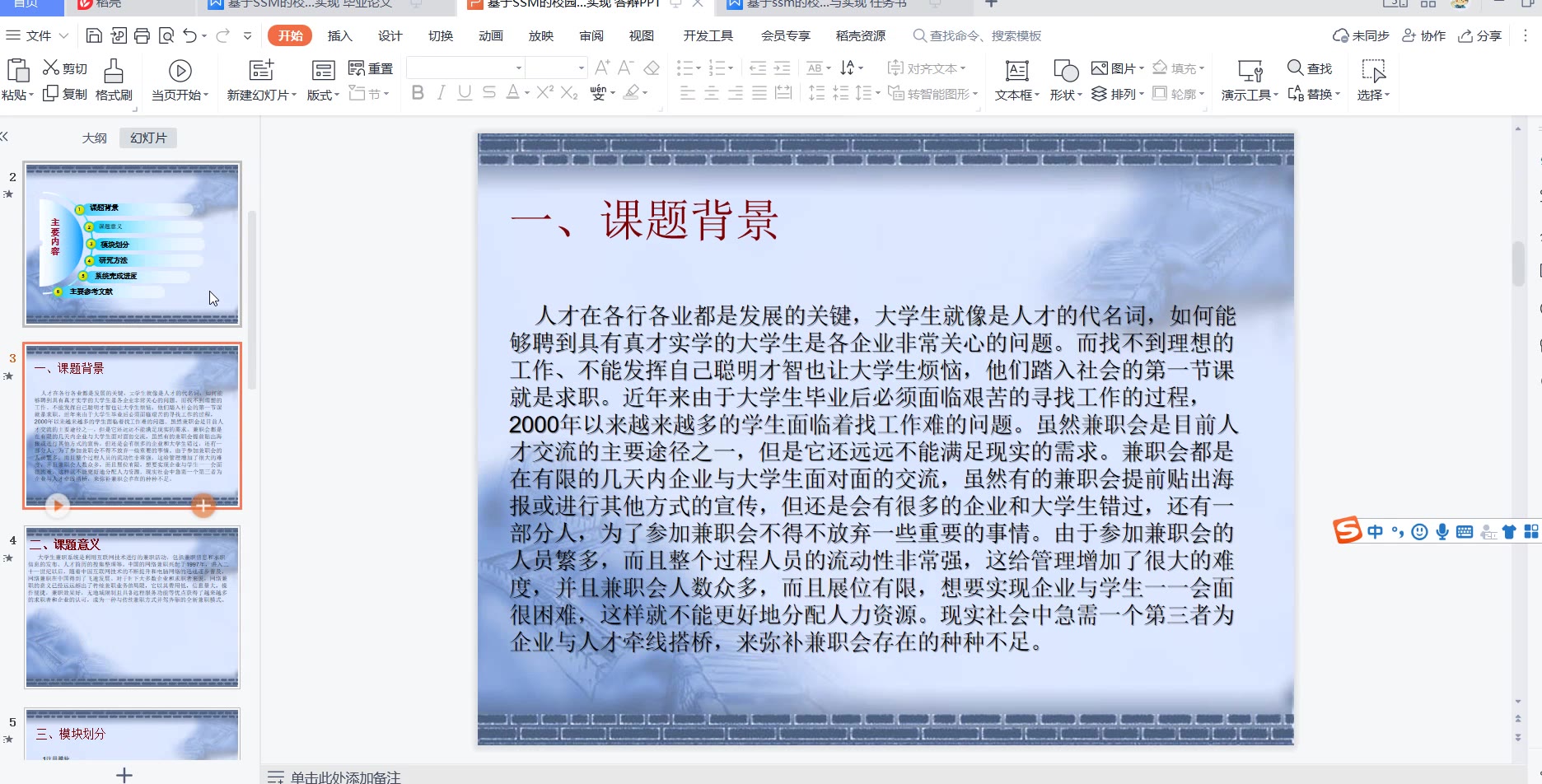Toggle Bold formatting
Screen dimensions: 1542x784
[418, 93]
